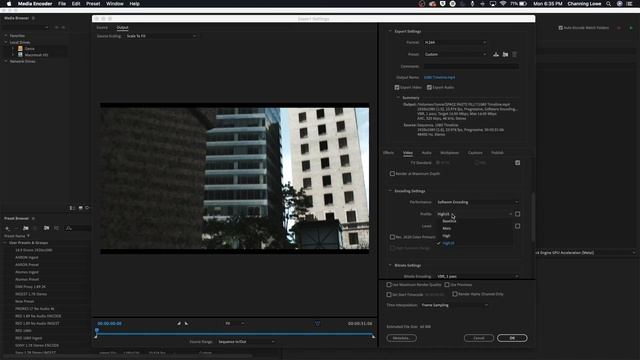Collapse User Presets & Groups tree
Image resolution: width=640 pixels, height=360 pixels.
[5, 242]
